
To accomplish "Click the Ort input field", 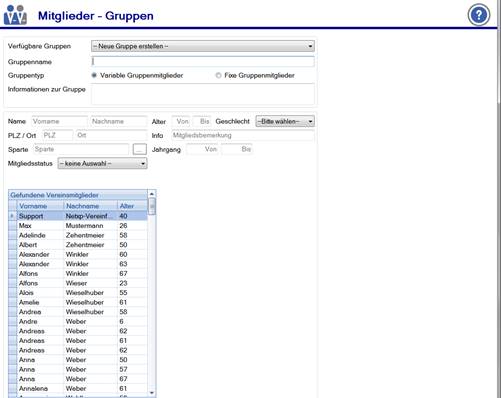I will point(111,135).
